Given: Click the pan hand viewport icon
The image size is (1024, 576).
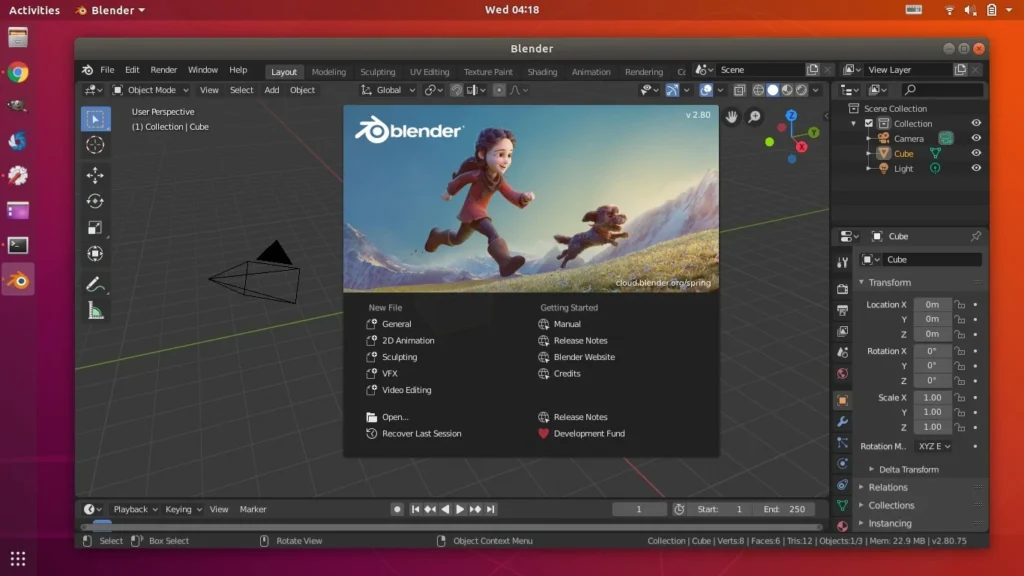Looking at the screenshot, I should point(731,117).
